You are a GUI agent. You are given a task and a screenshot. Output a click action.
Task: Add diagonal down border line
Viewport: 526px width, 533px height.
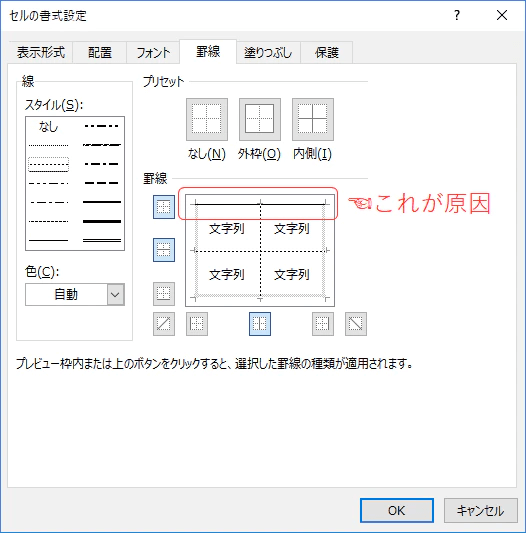(x=356, y=324)
